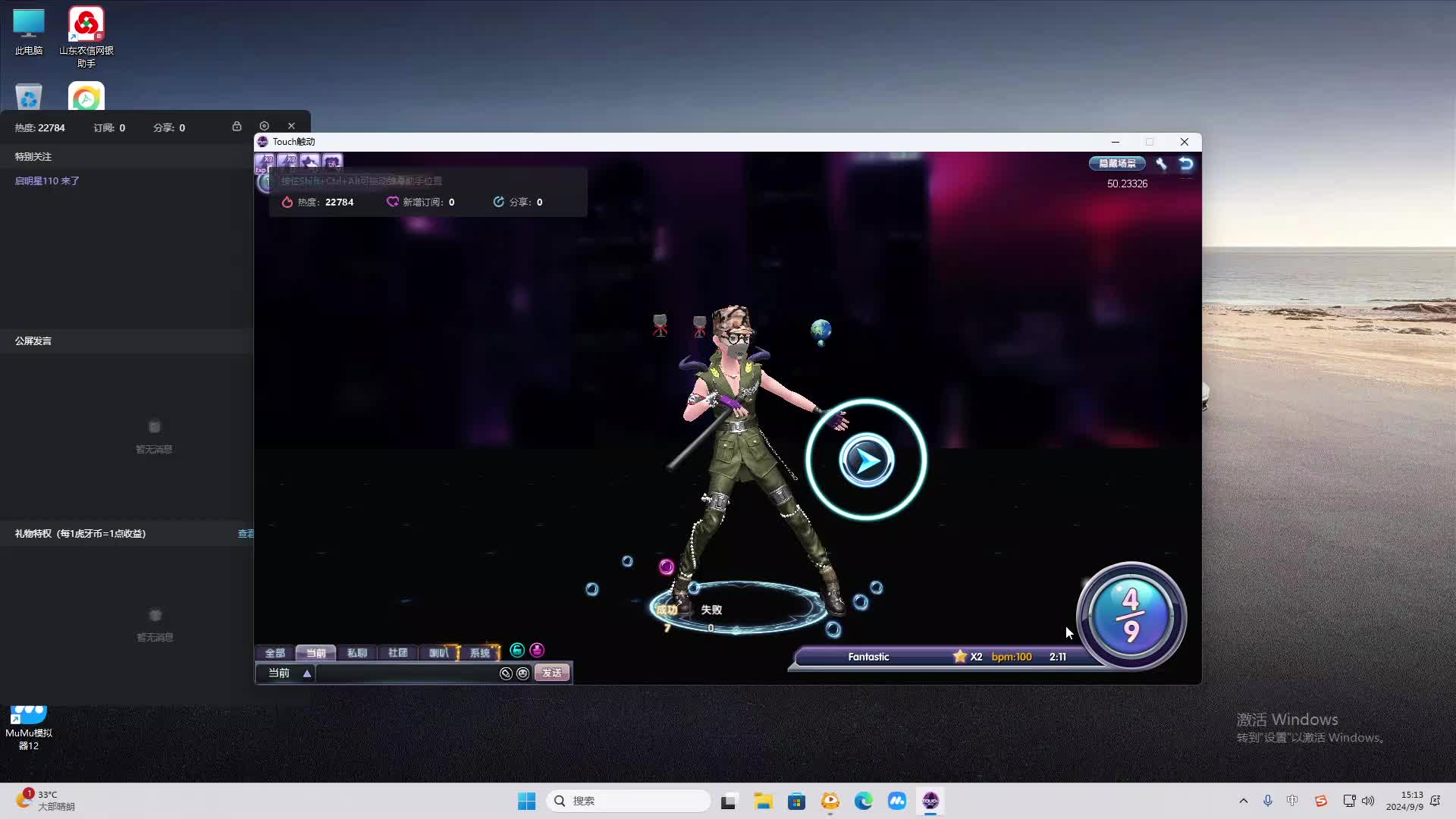Viewport: 1456px width, 819px height.
Task: Click the Exp X2 buff icon
Action: tap(265, 162)
